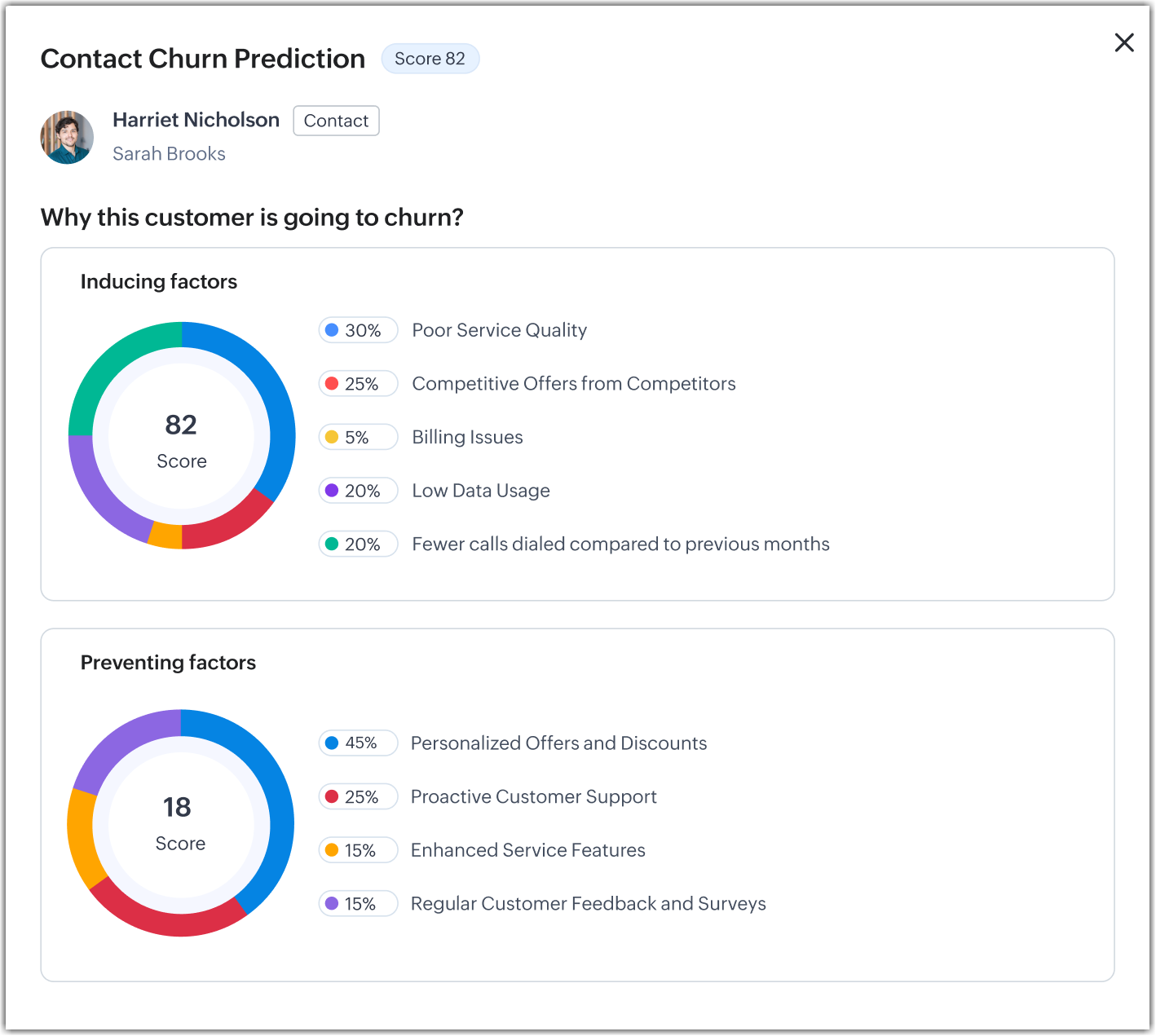Click the Contact tag label
The height and width of the screenshot is (1036, 1156).
tap(336, 121)
